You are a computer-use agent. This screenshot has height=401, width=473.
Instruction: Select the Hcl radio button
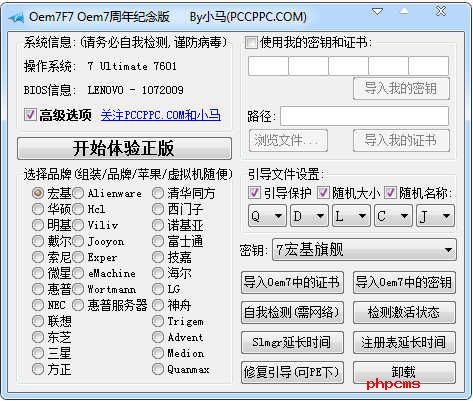[78, 209]
